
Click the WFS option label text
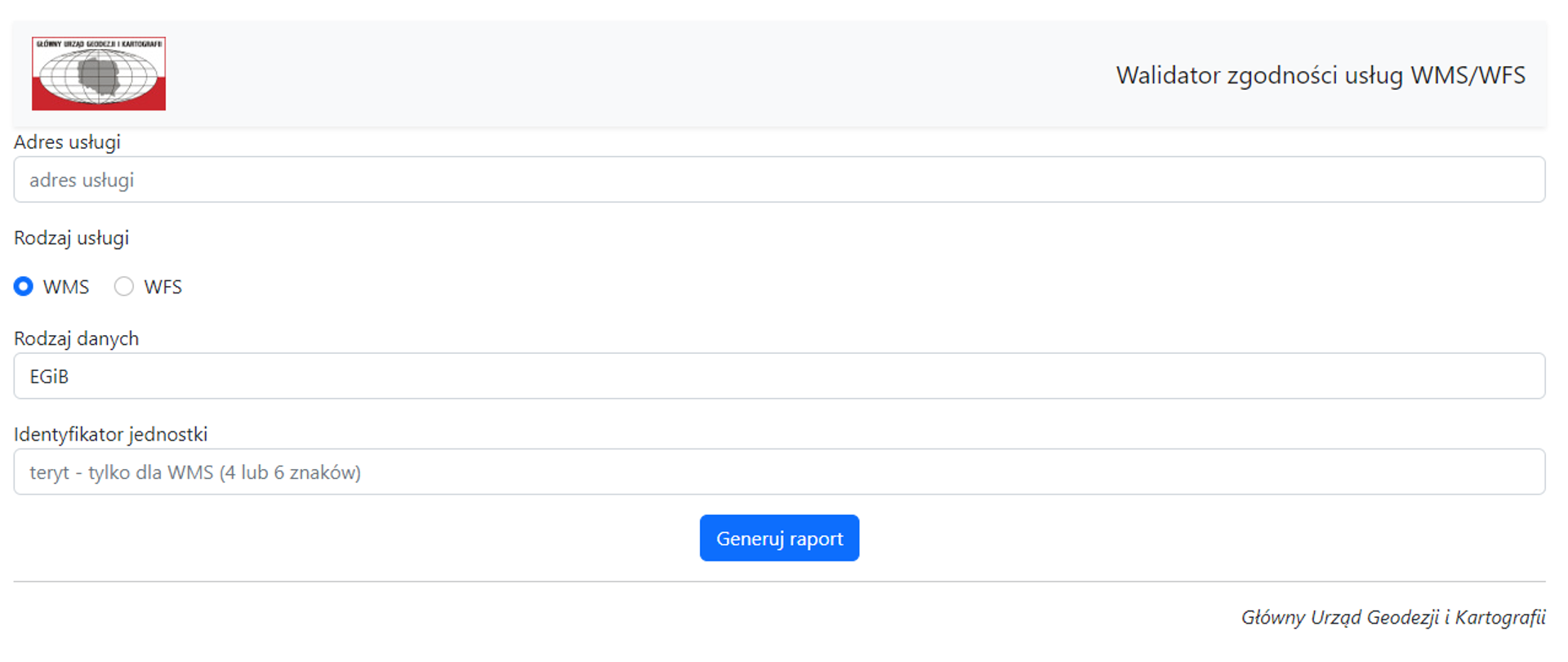pos(163,287)
